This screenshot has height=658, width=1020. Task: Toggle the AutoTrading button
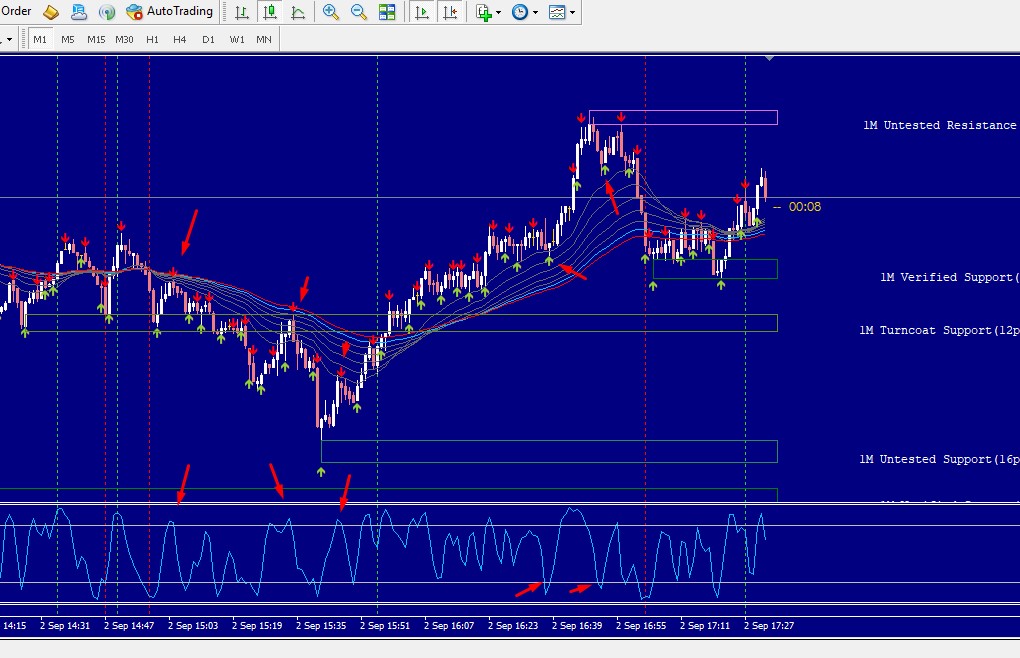pyautogui.click(x=170, y=11)
